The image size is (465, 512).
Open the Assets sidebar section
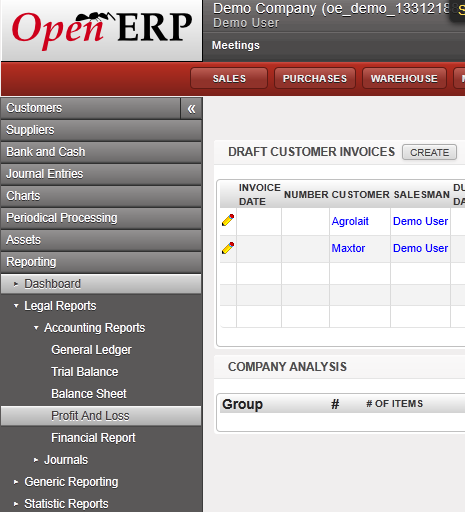101,240
